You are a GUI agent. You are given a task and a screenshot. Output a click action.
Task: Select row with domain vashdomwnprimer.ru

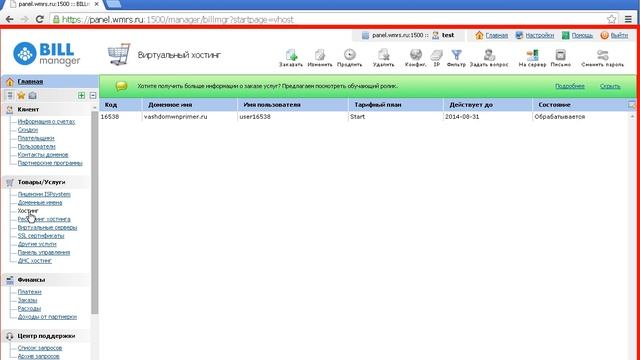pos(365,117)
